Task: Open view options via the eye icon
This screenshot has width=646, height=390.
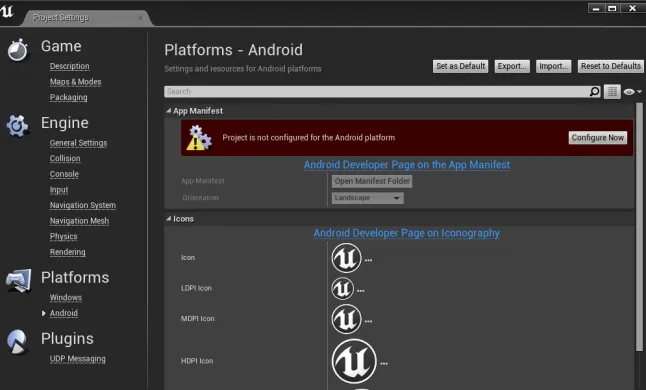Action: [632, 91]
